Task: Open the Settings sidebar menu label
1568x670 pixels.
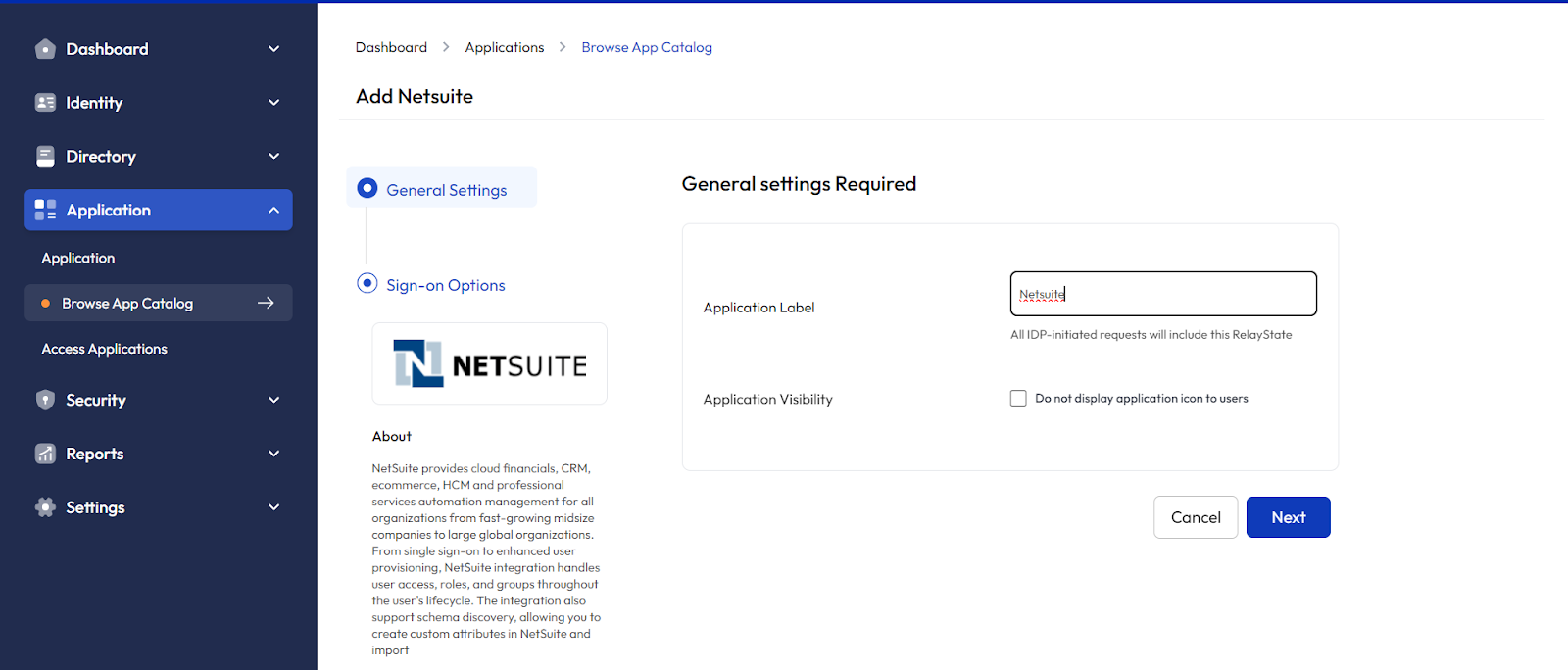Action: click(x=95, y=507)
